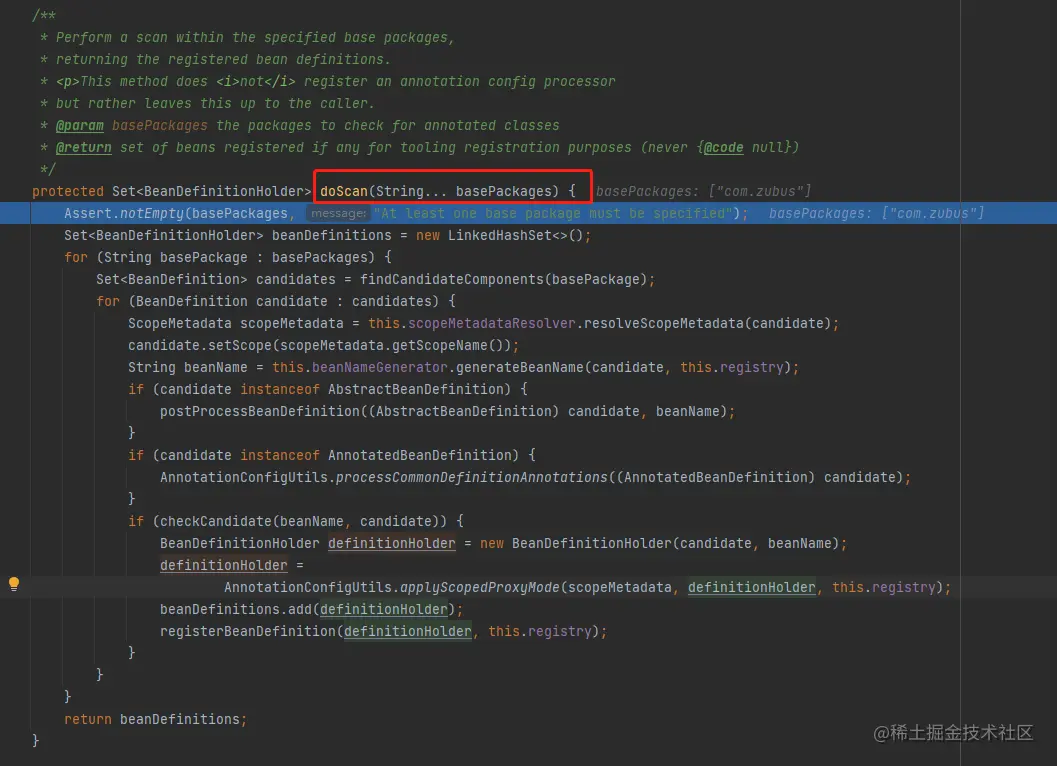Screen dimensions: 1057x766
Task: Click the 'message:' parameter hint label
Action: point(338,213)
